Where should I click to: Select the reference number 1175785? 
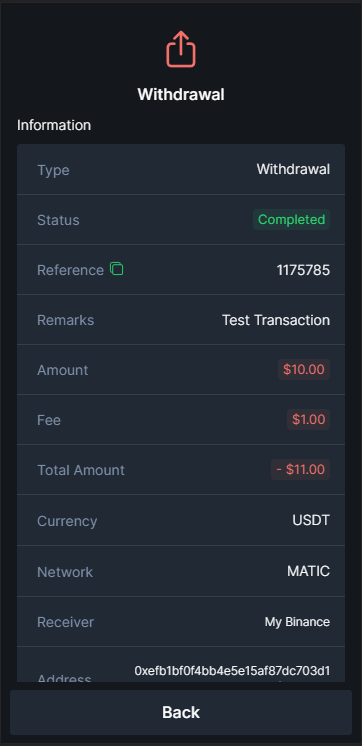click(303, 270)
